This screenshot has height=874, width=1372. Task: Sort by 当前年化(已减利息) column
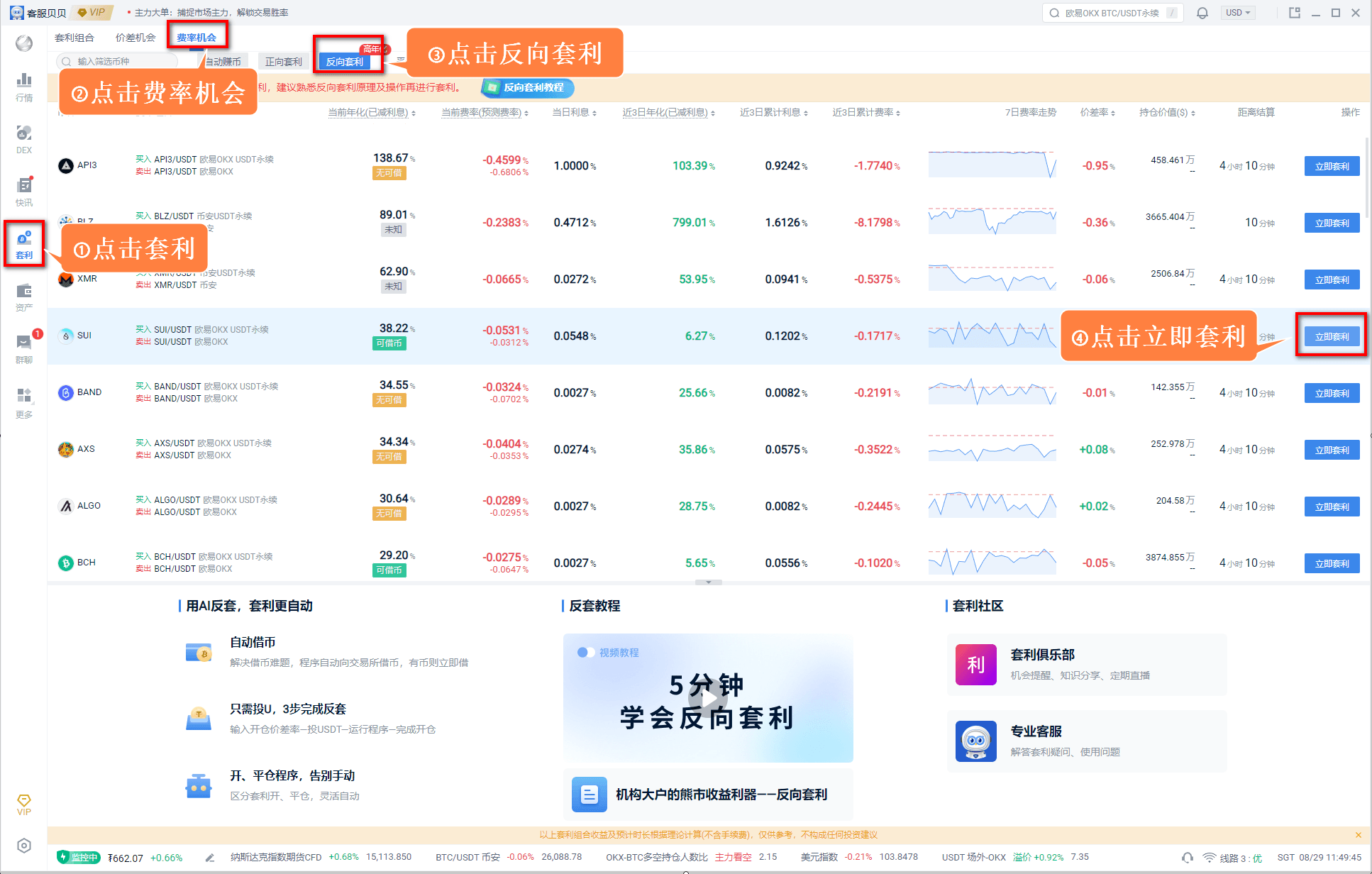pos(372,113)
